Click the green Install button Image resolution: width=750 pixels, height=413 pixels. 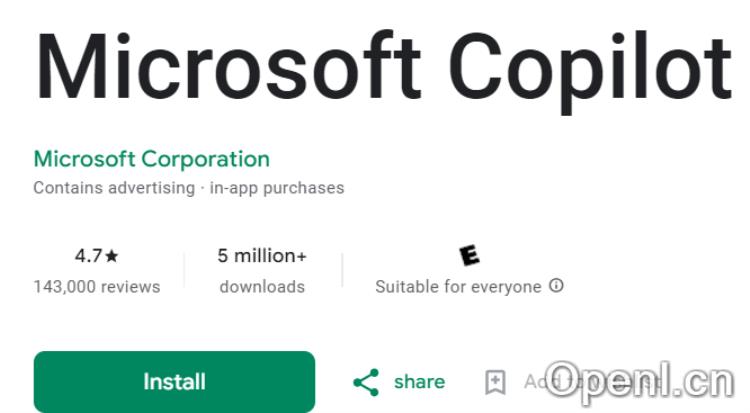(174, 382)
